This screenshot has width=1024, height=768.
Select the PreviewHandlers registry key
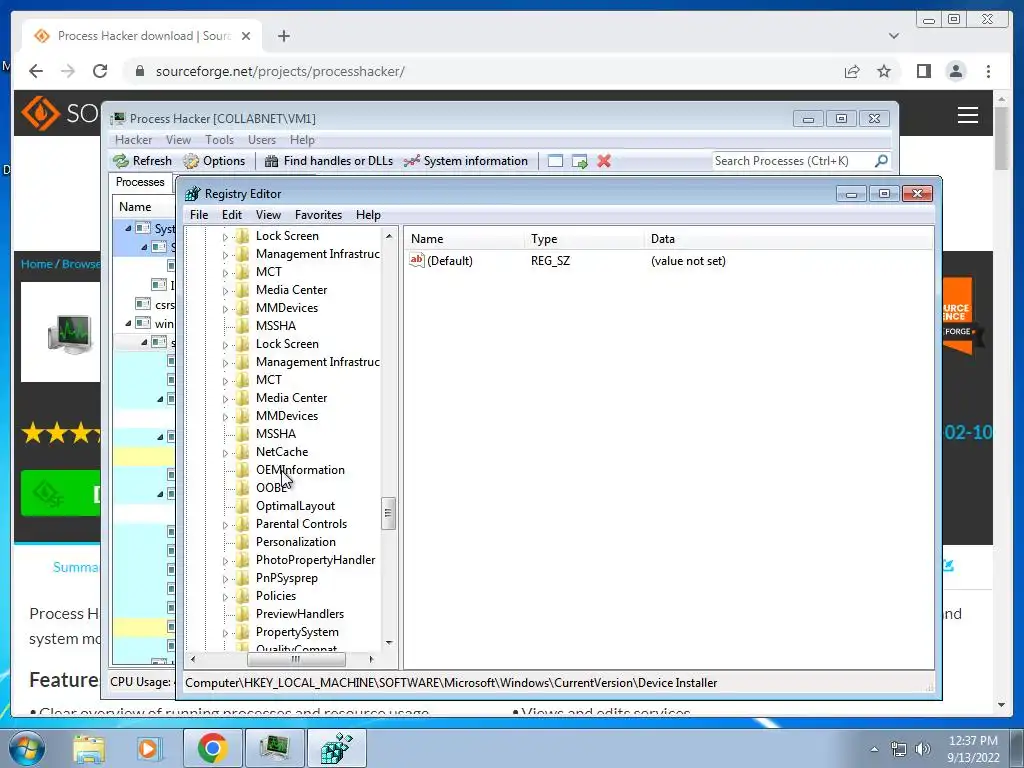point(299,614)
